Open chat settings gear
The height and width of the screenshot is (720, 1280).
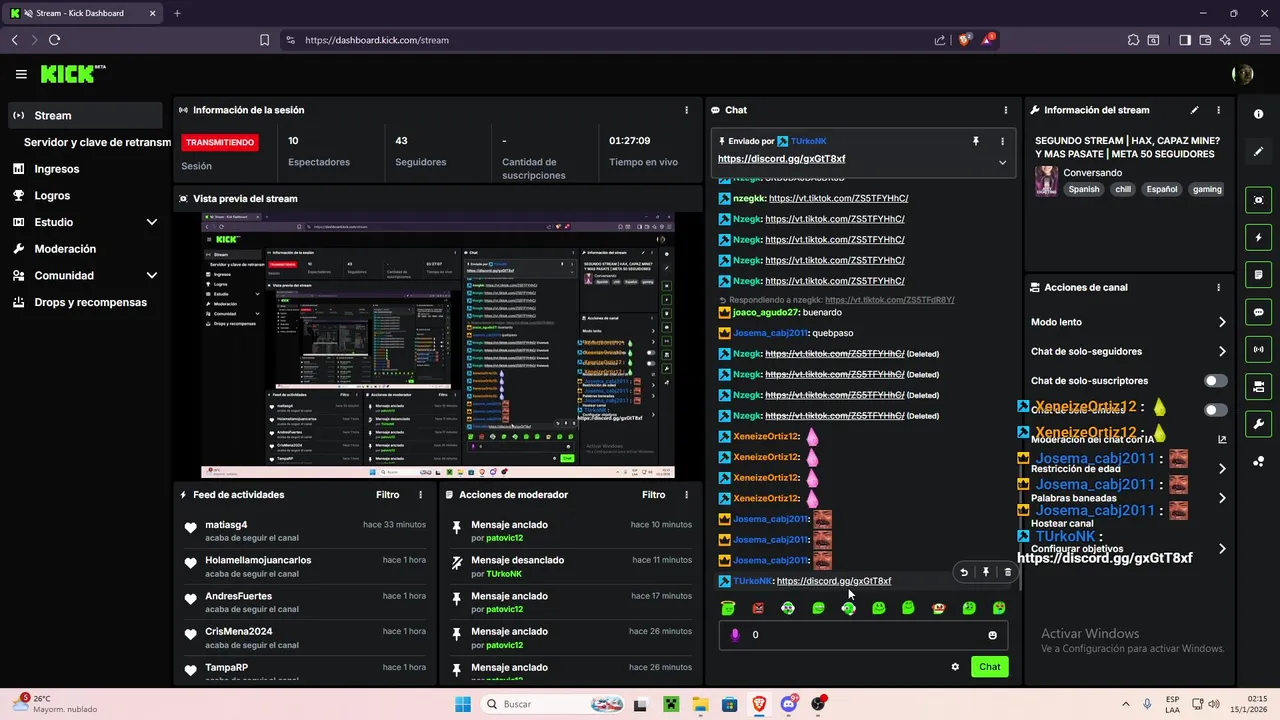click(x=955, y=667)
